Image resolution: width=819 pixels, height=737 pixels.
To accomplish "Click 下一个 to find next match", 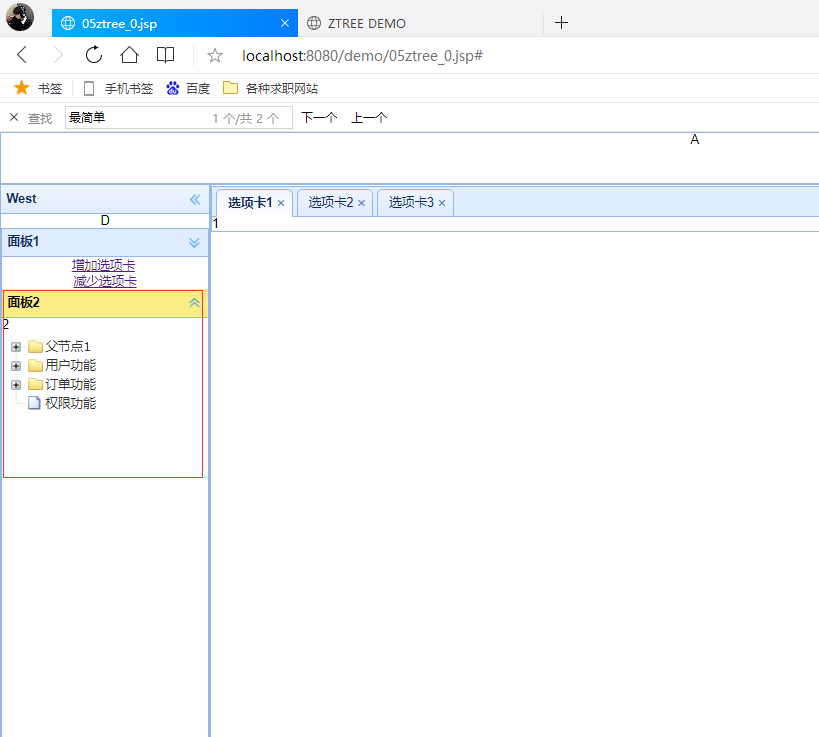I will coord(319,118).
